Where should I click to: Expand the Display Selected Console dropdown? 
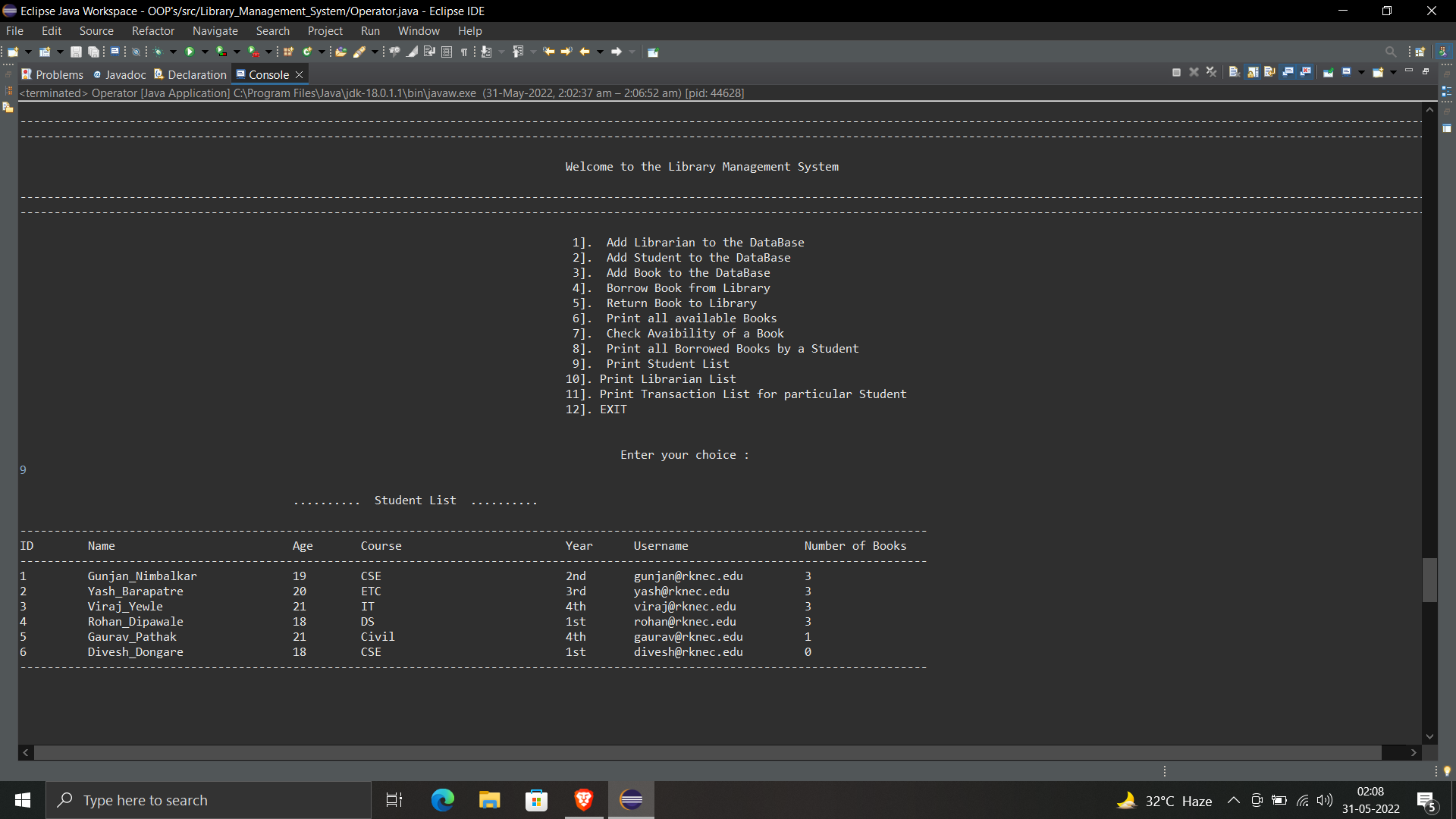(1361, 72)
